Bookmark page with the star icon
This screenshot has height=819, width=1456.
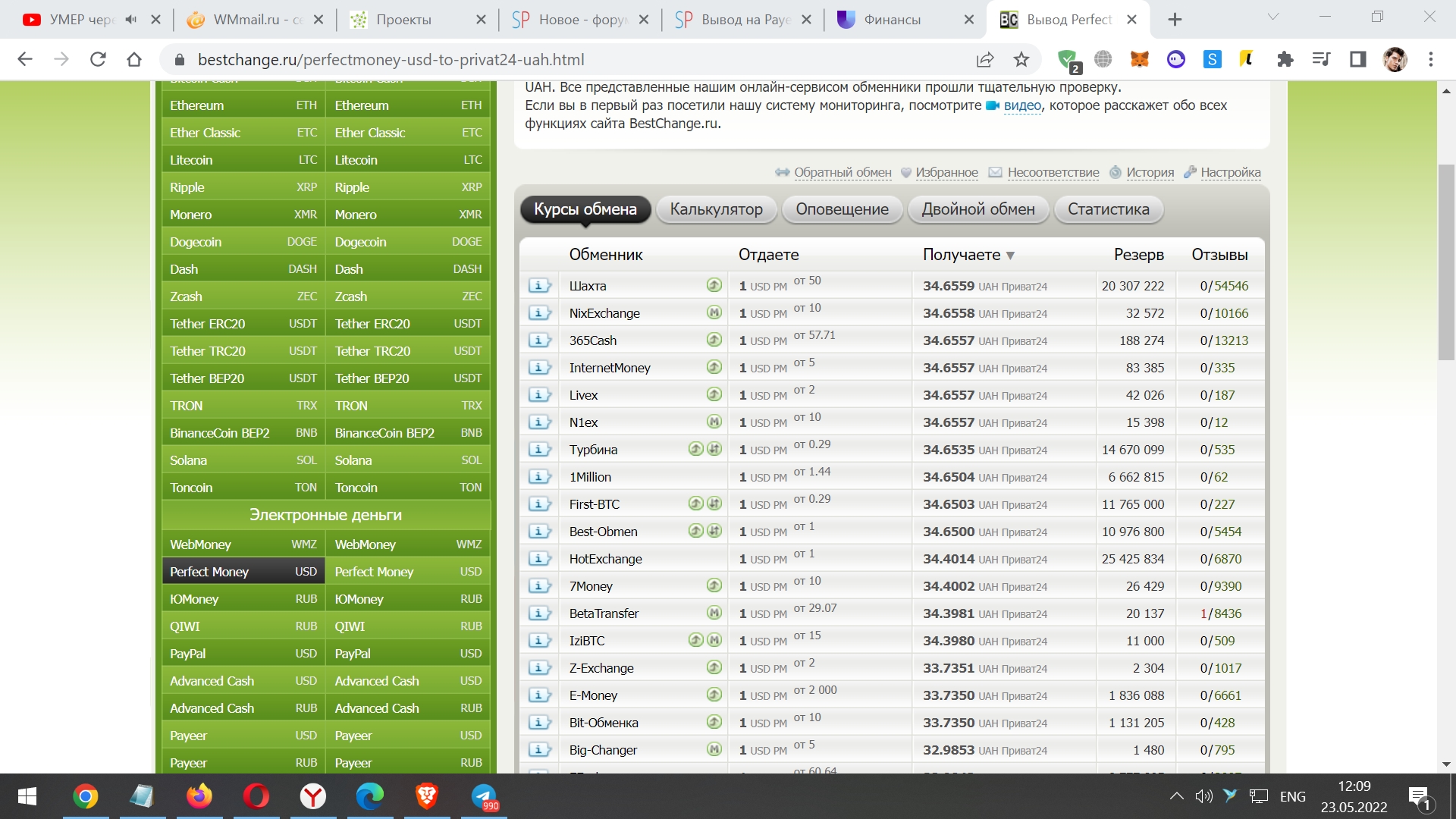(1021, 59)
